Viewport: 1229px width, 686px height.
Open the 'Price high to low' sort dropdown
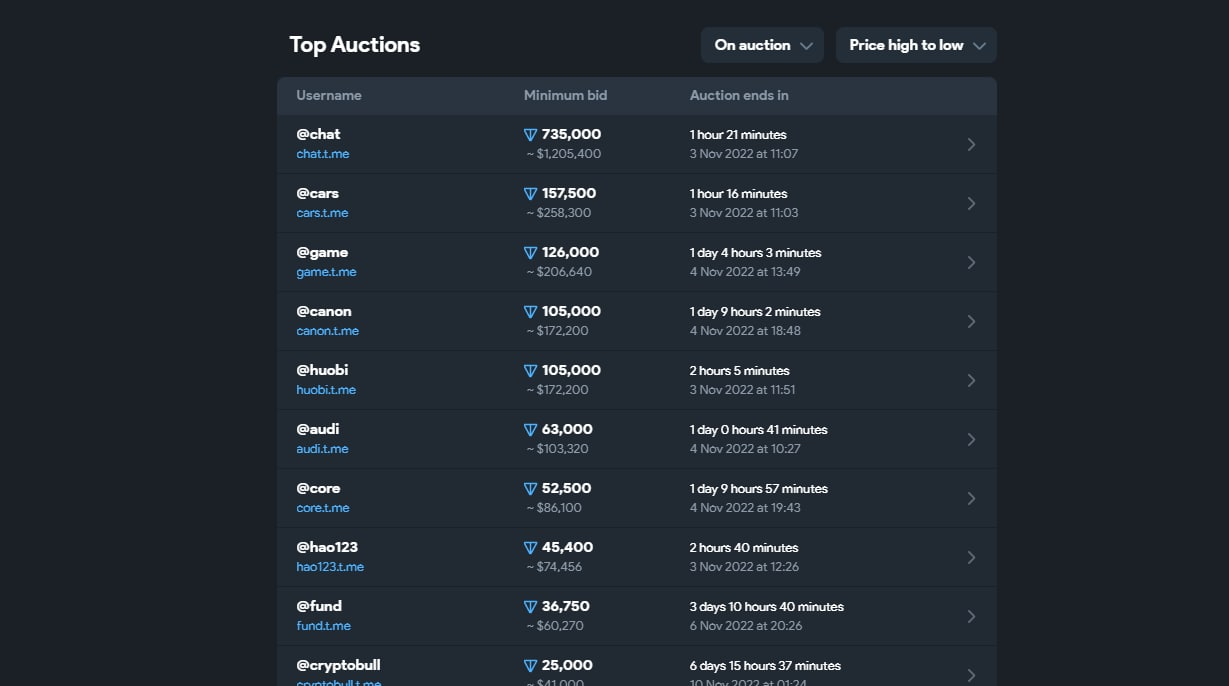coord(916,45)
